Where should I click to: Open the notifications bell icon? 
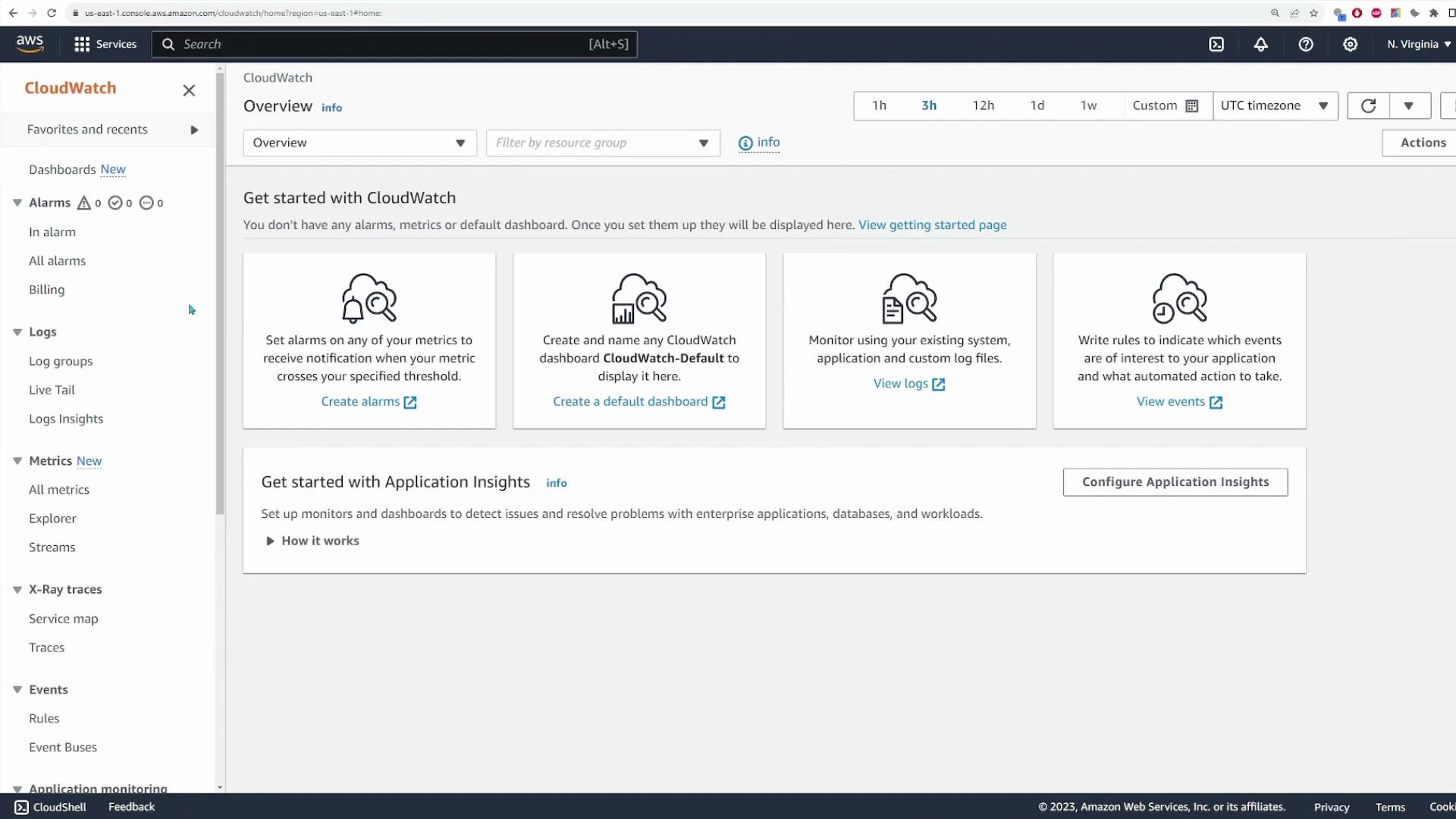(x=1261, y=44)
